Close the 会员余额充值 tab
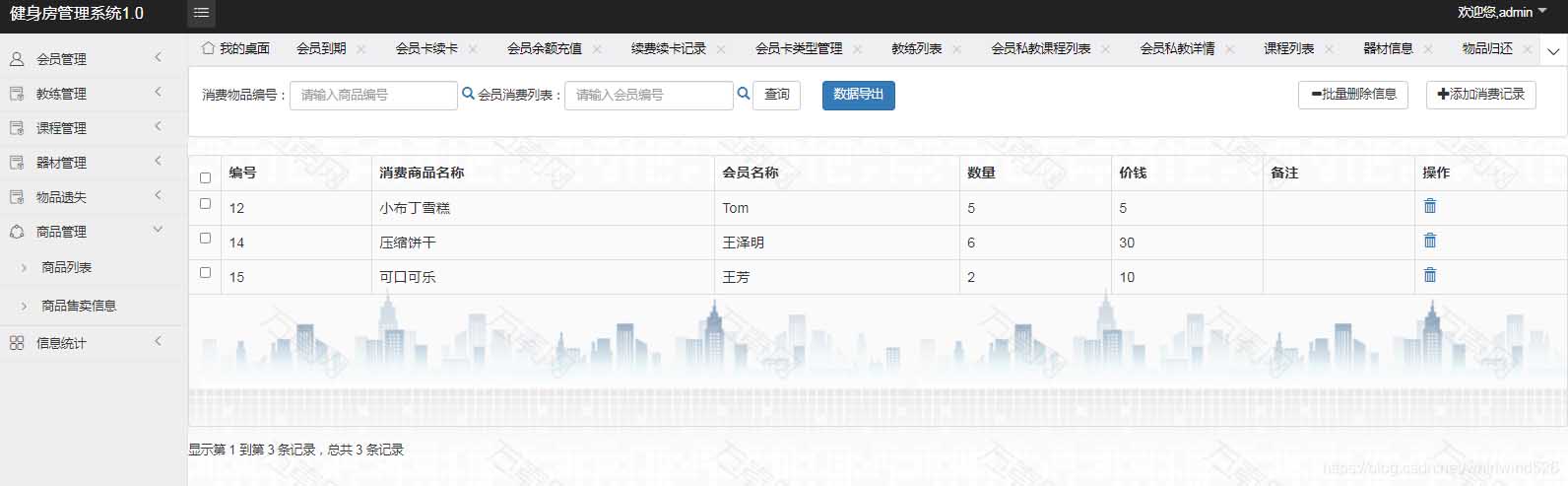The width and height of the screenshot is (1568, 486). (597, 48)
